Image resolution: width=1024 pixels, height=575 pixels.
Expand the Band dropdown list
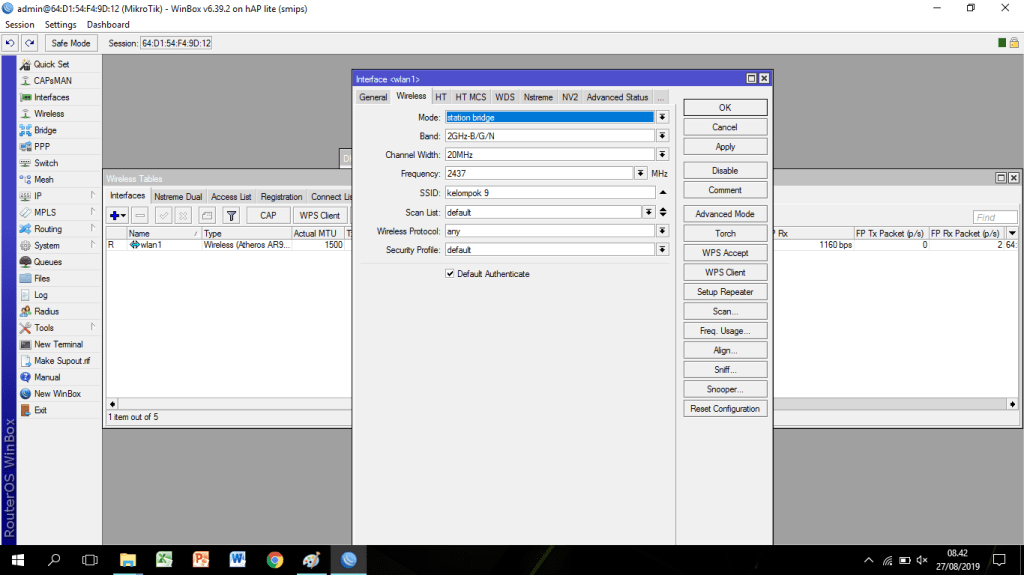[662, 136]
